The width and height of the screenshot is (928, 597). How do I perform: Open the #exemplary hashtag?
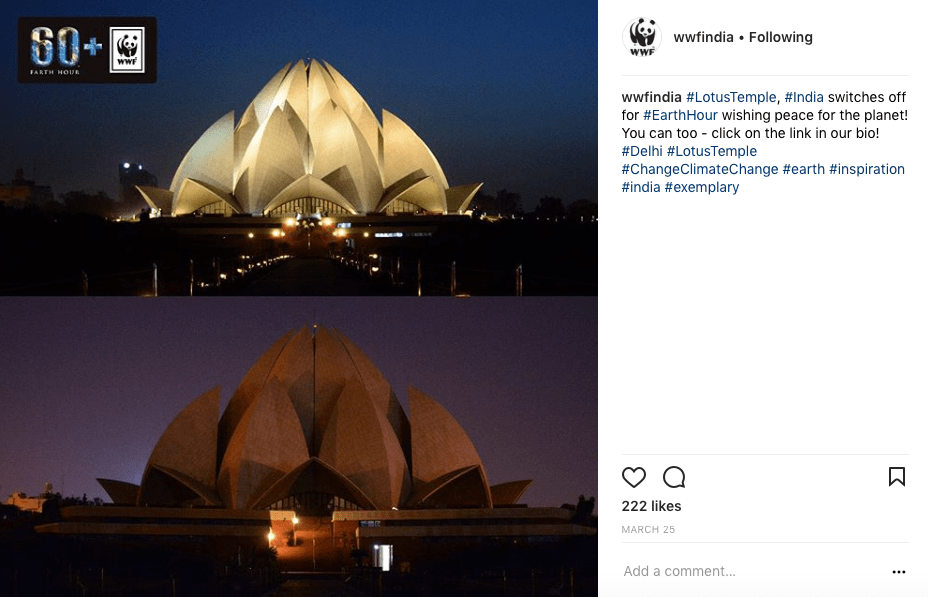[701, 187]
